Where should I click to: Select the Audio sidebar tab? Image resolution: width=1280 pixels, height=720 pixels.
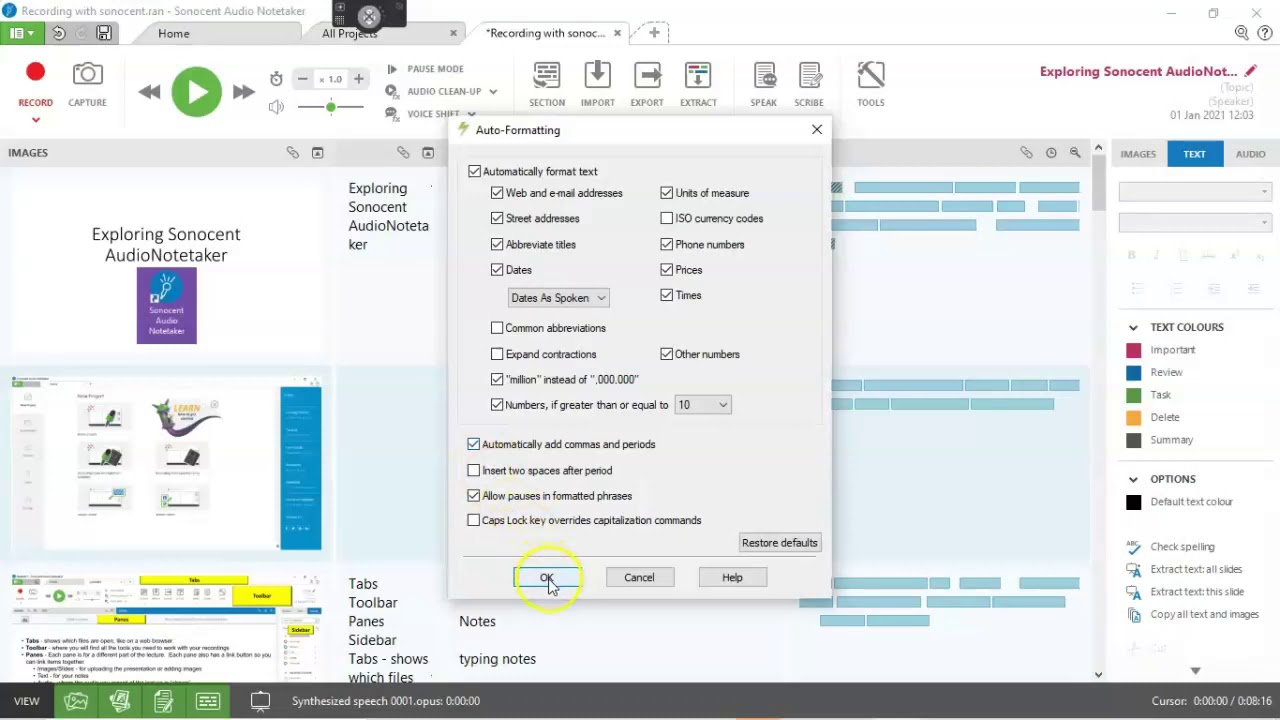point(1250,154)
